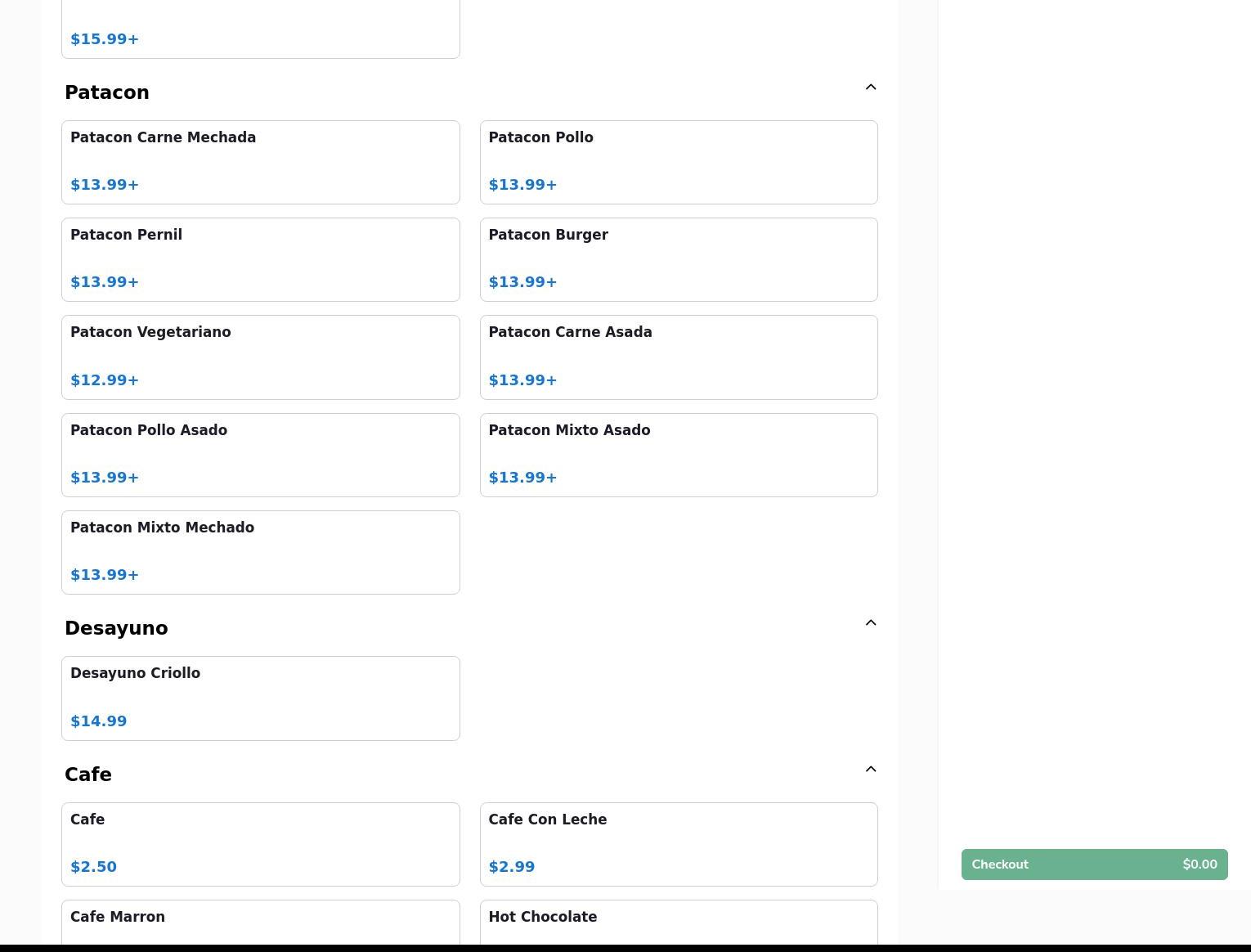The width and height of the screenshot is (1251, 952).
Task: Collapse the Patacon section chevron
Action: [870, 88]
